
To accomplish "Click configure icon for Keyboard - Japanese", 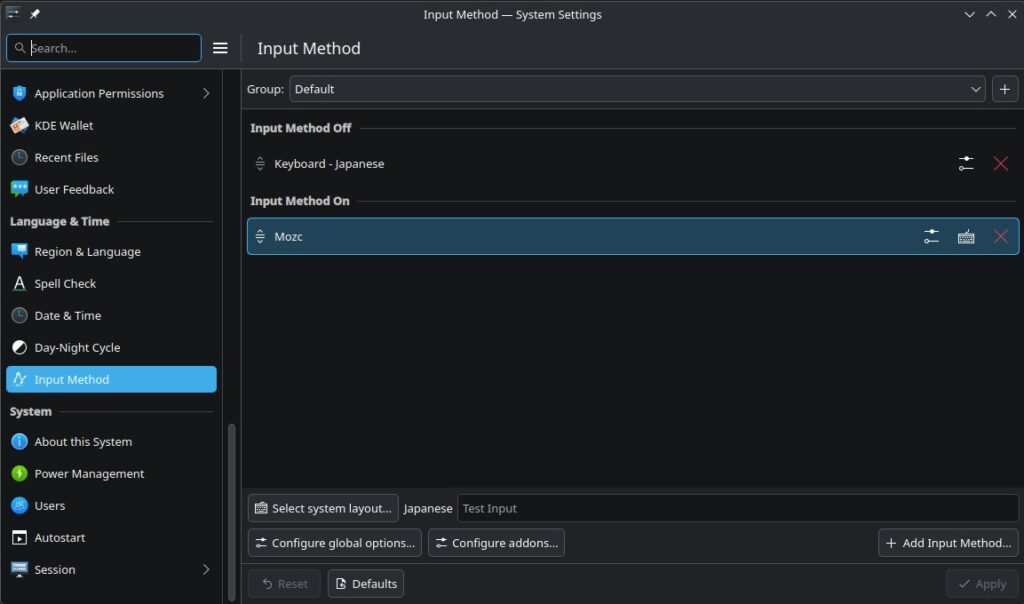I will pyautogui.click(x=965, y=164).
